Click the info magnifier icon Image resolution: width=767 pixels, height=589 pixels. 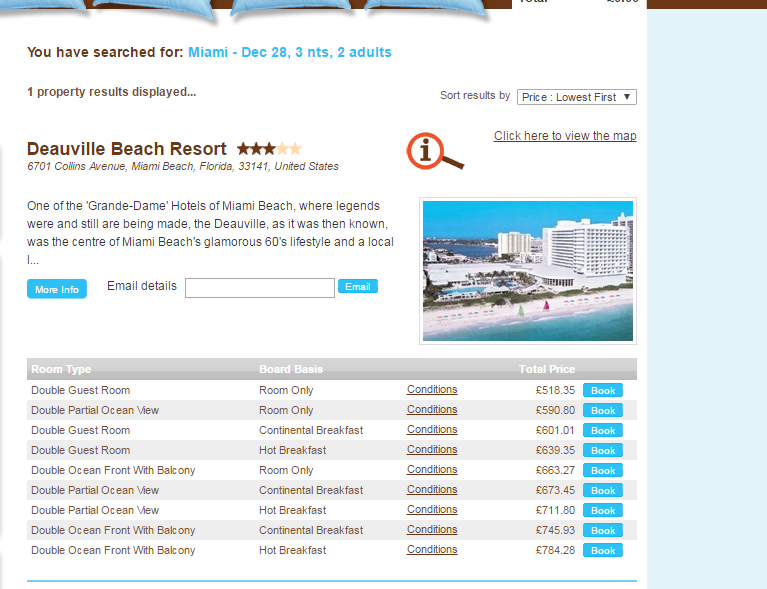pyautogui.click(x=435, y=151)
